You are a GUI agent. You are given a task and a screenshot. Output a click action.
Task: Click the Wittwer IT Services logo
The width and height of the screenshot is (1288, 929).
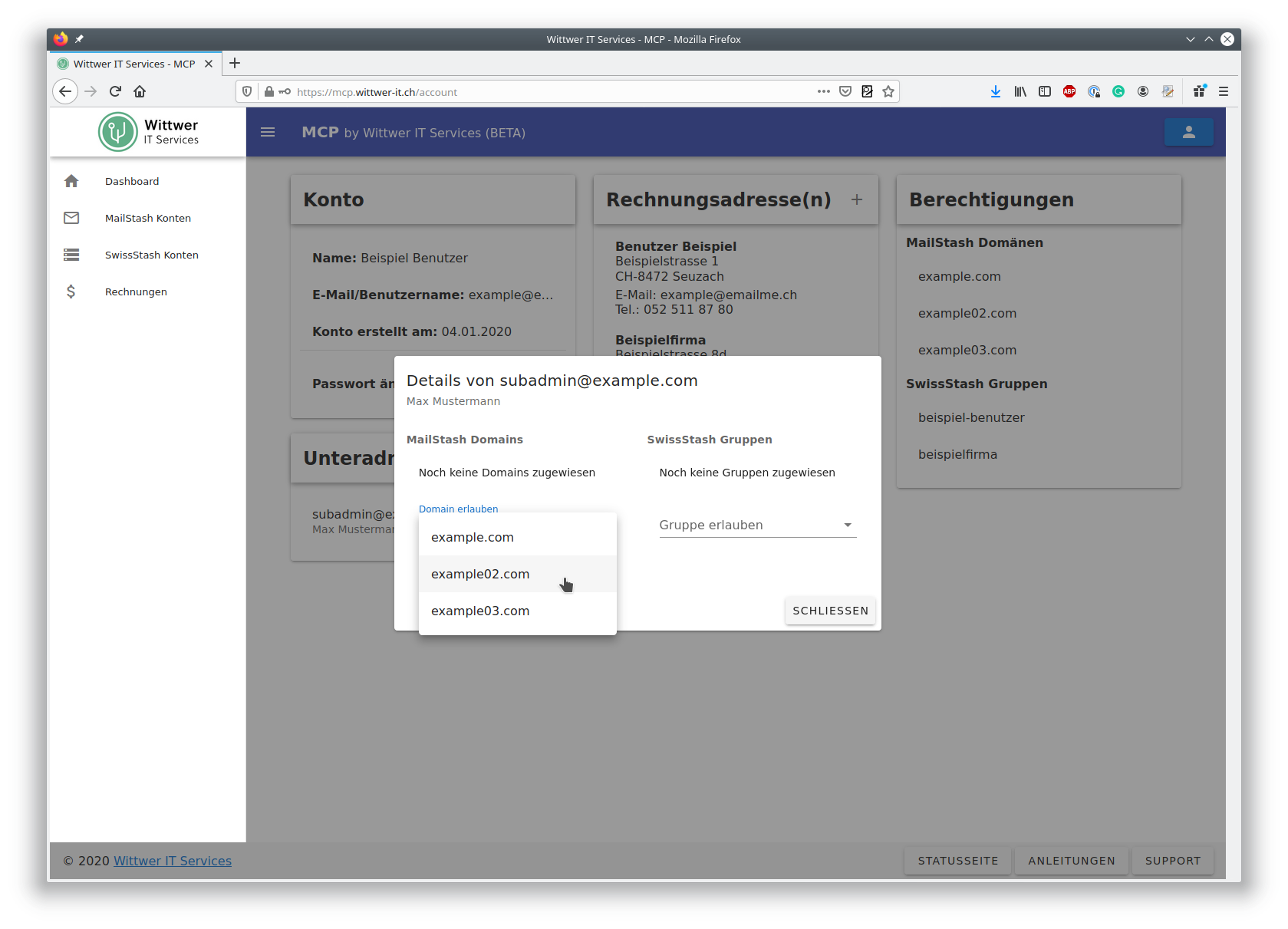(148, 132)
